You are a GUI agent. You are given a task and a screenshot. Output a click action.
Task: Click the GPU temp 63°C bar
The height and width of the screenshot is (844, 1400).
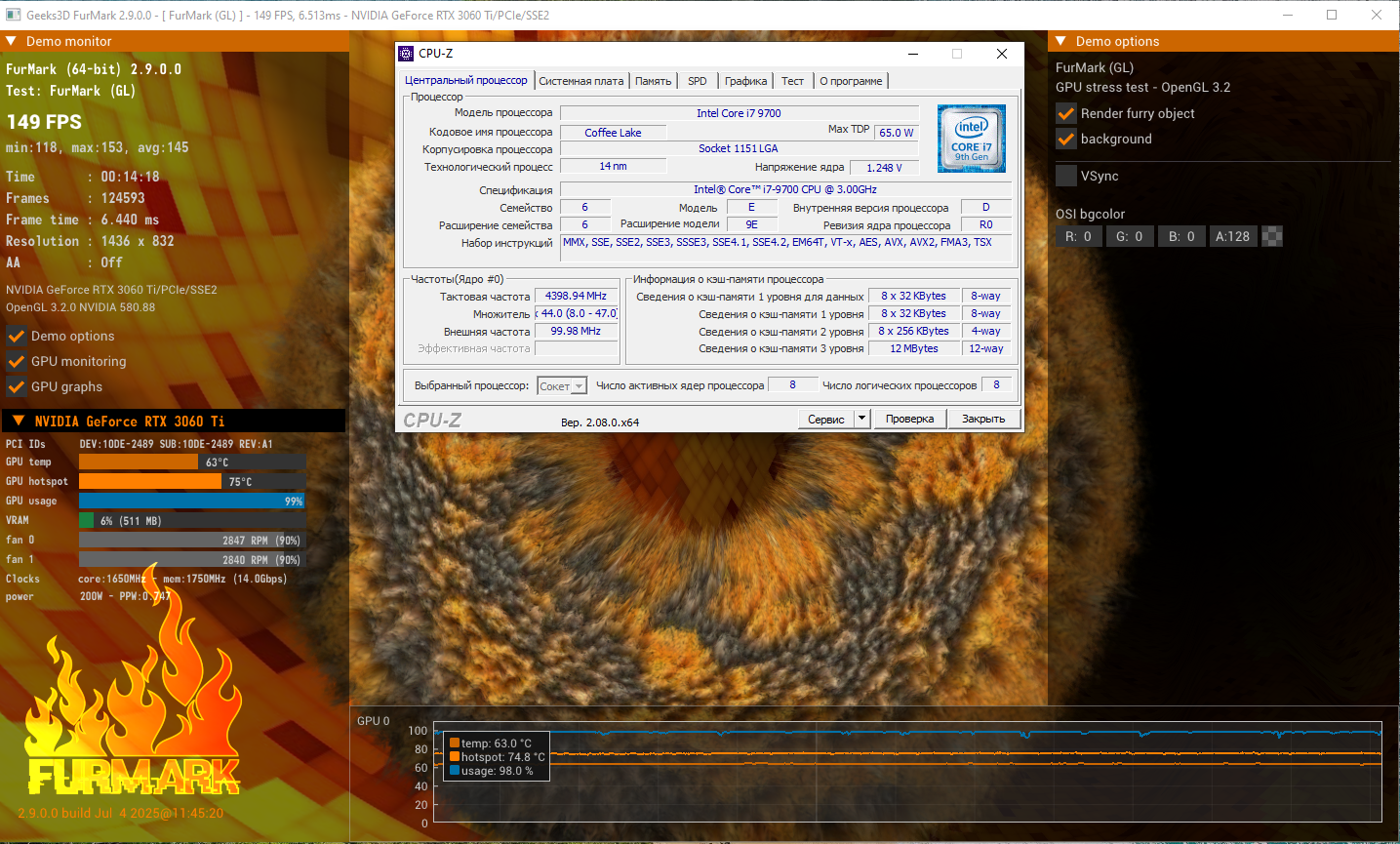[192, 462]
